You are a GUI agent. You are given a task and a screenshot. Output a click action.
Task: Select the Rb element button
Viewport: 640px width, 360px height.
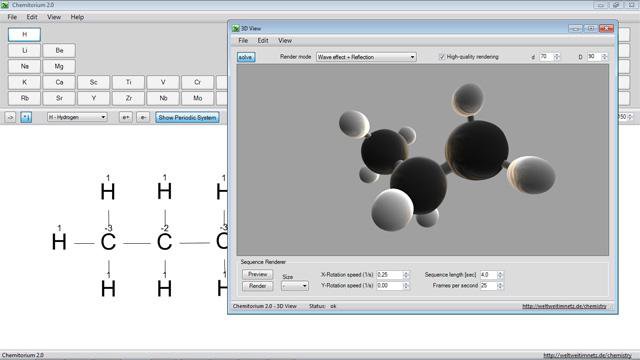click(24, 98)
